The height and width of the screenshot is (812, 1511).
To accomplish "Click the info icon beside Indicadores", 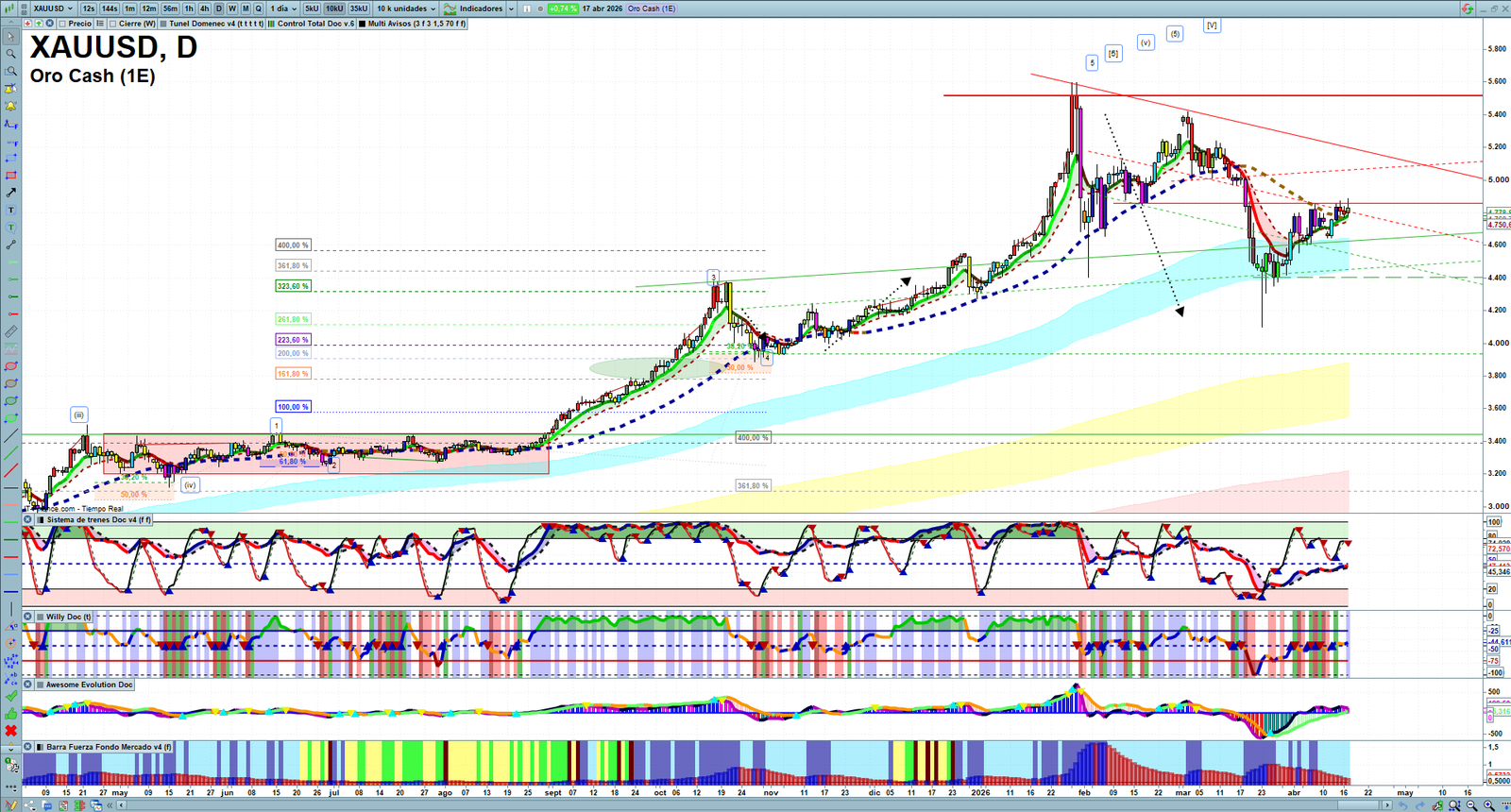I will click(x=527, y=8).
